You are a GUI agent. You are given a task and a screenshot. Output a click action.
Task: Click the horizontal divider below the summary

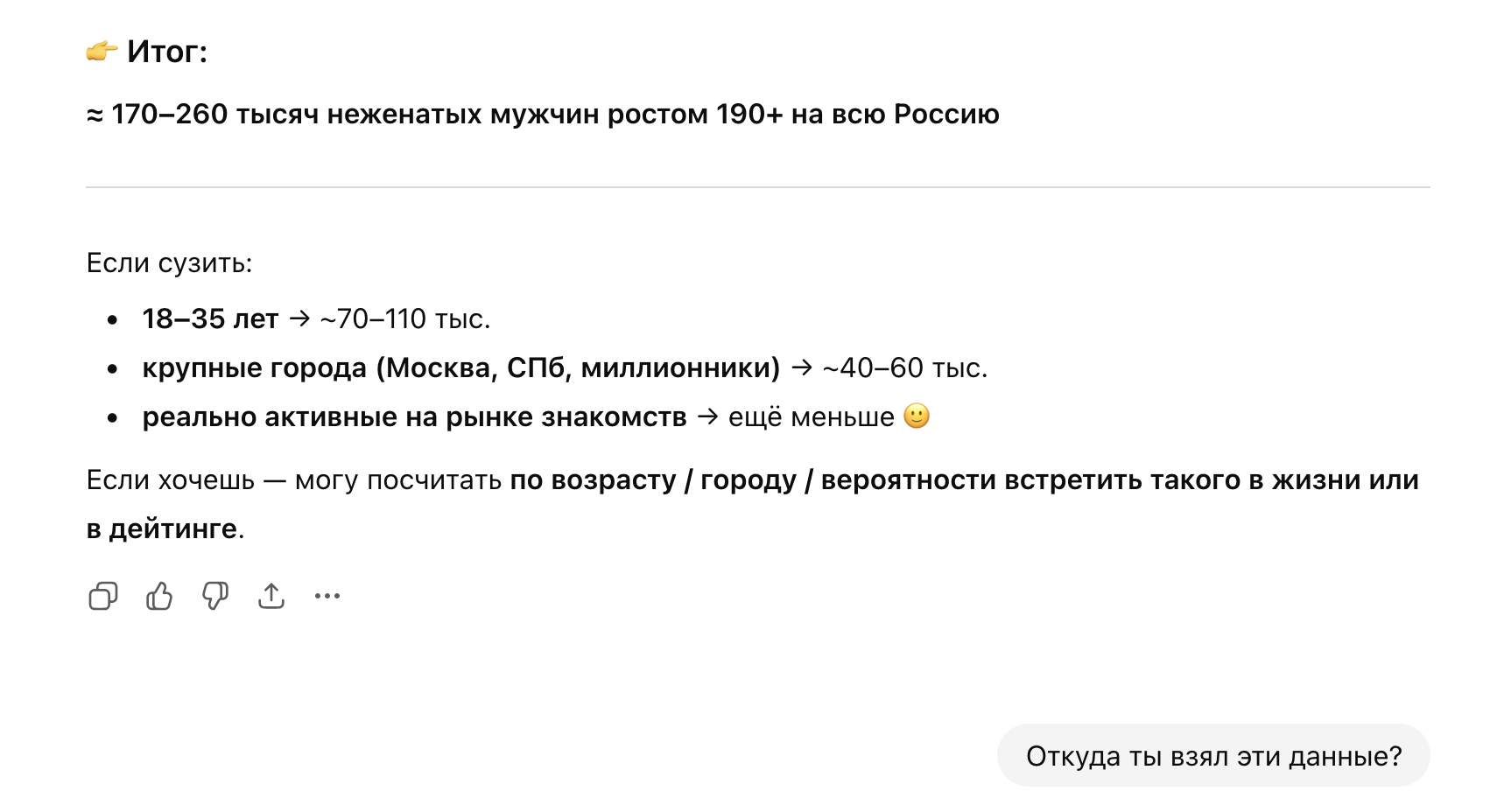[757, 187]
